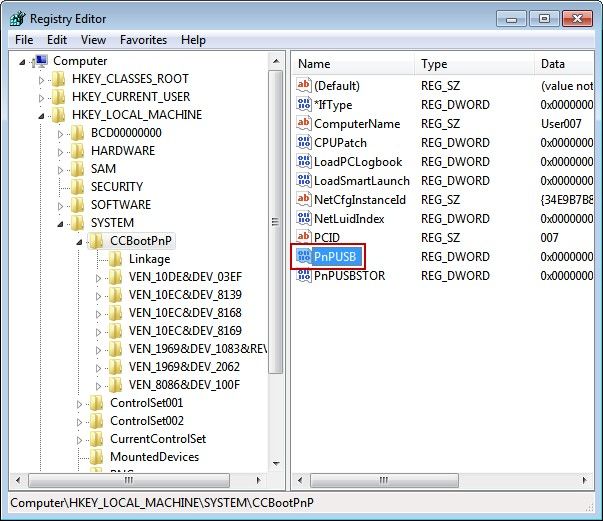The height and width of the screenshot is (521, 603).
Task: Click the User007 data cell
Action: 561,124
